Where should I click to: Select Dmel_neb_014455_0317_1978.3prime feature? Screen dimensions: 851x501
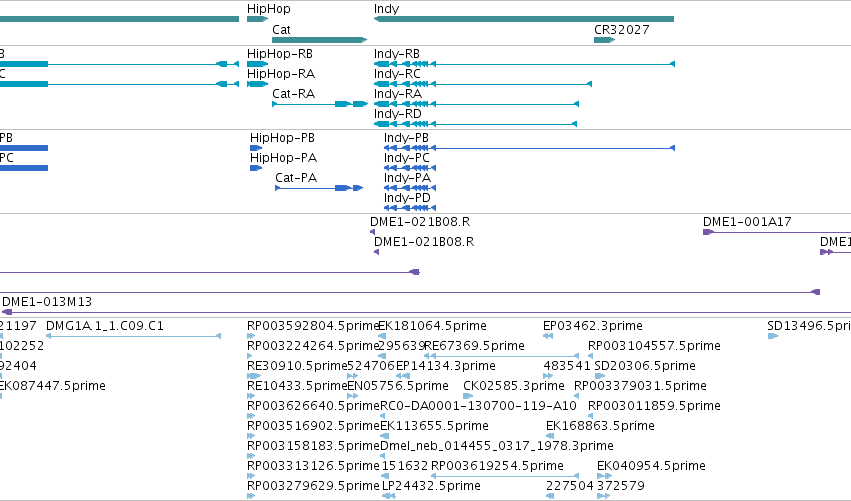(x=497, y=446)
